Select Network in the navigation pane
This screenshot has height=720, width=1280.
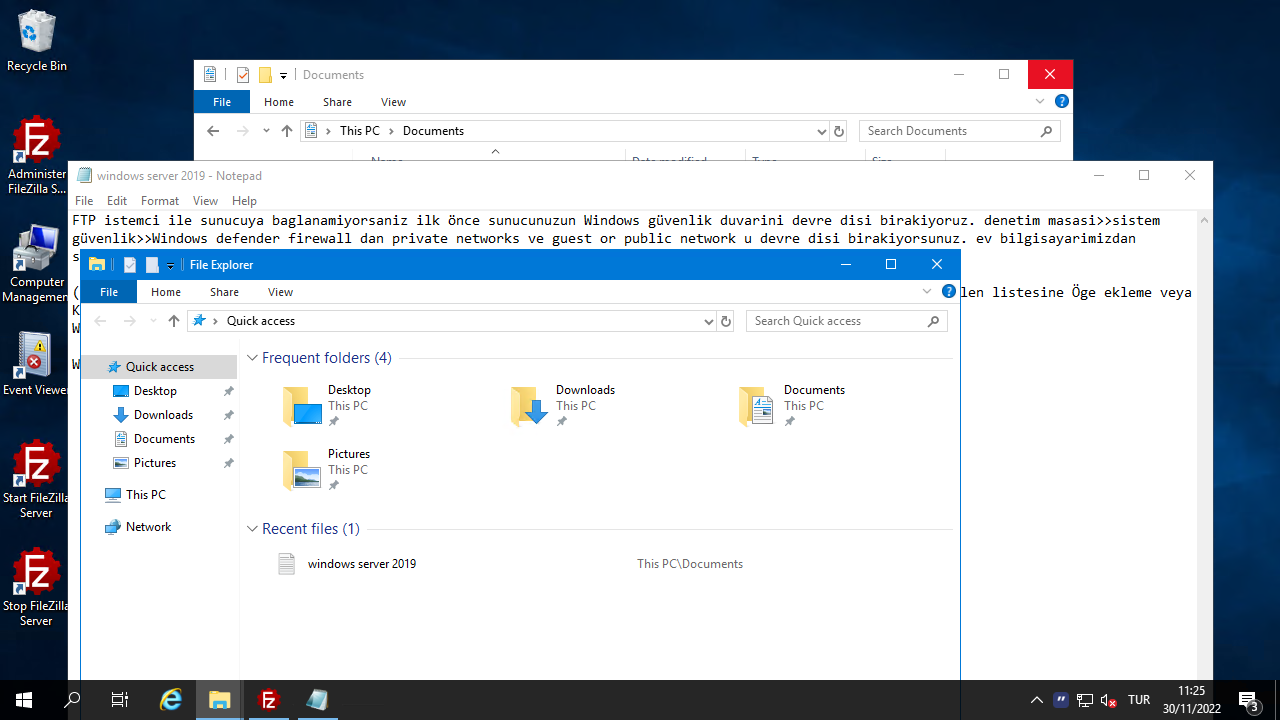click(148, 527)
